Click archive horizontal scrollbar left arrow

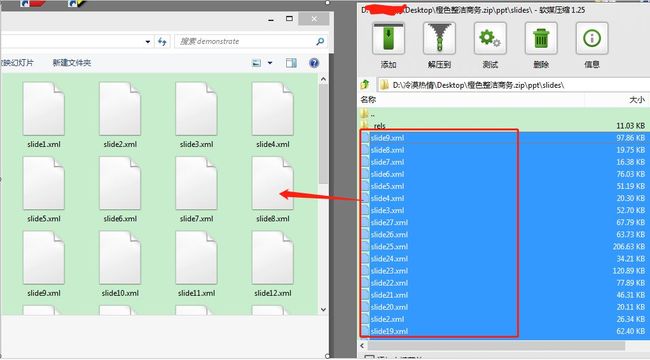click(362, 345)
